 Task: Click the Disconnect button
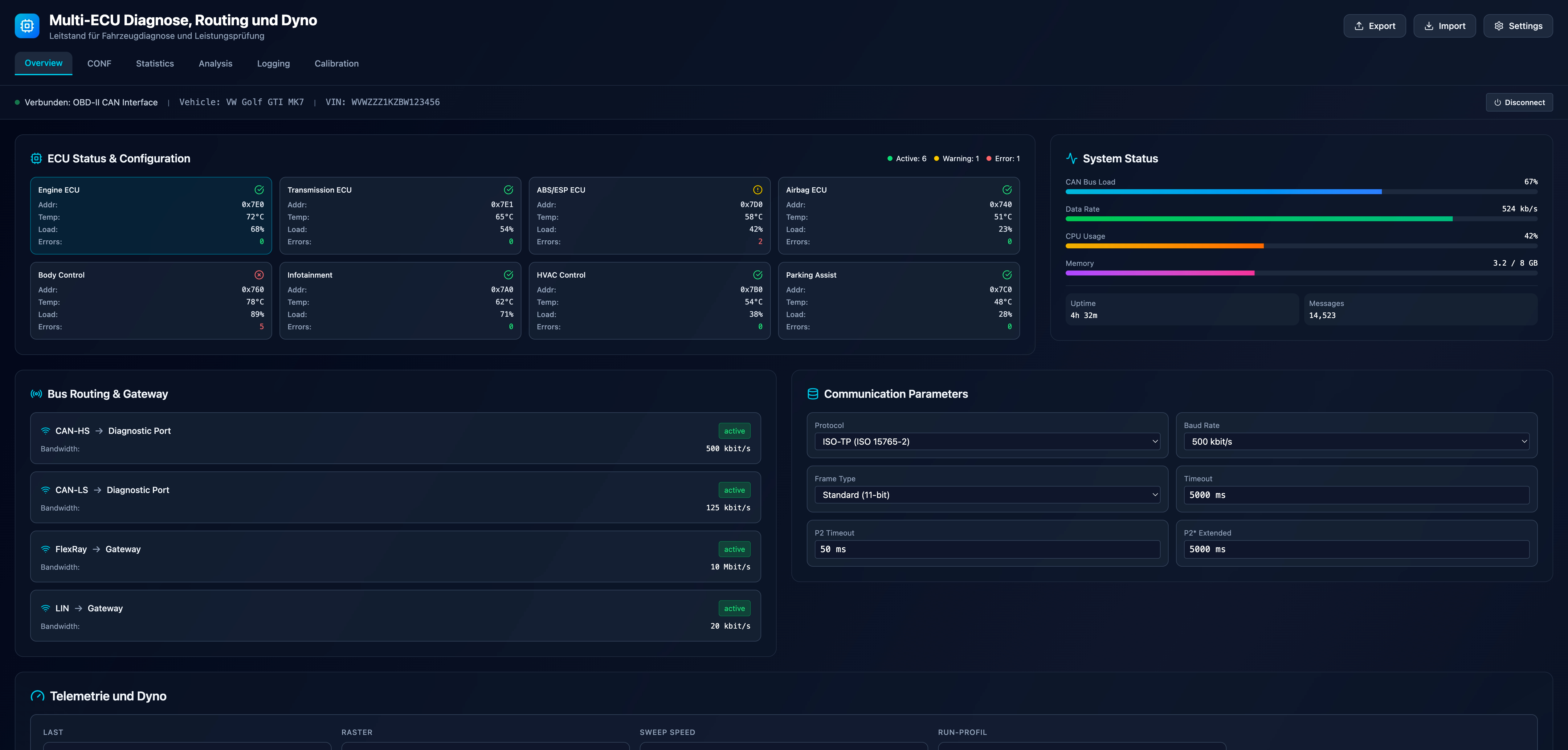[x=1519, y=102]
